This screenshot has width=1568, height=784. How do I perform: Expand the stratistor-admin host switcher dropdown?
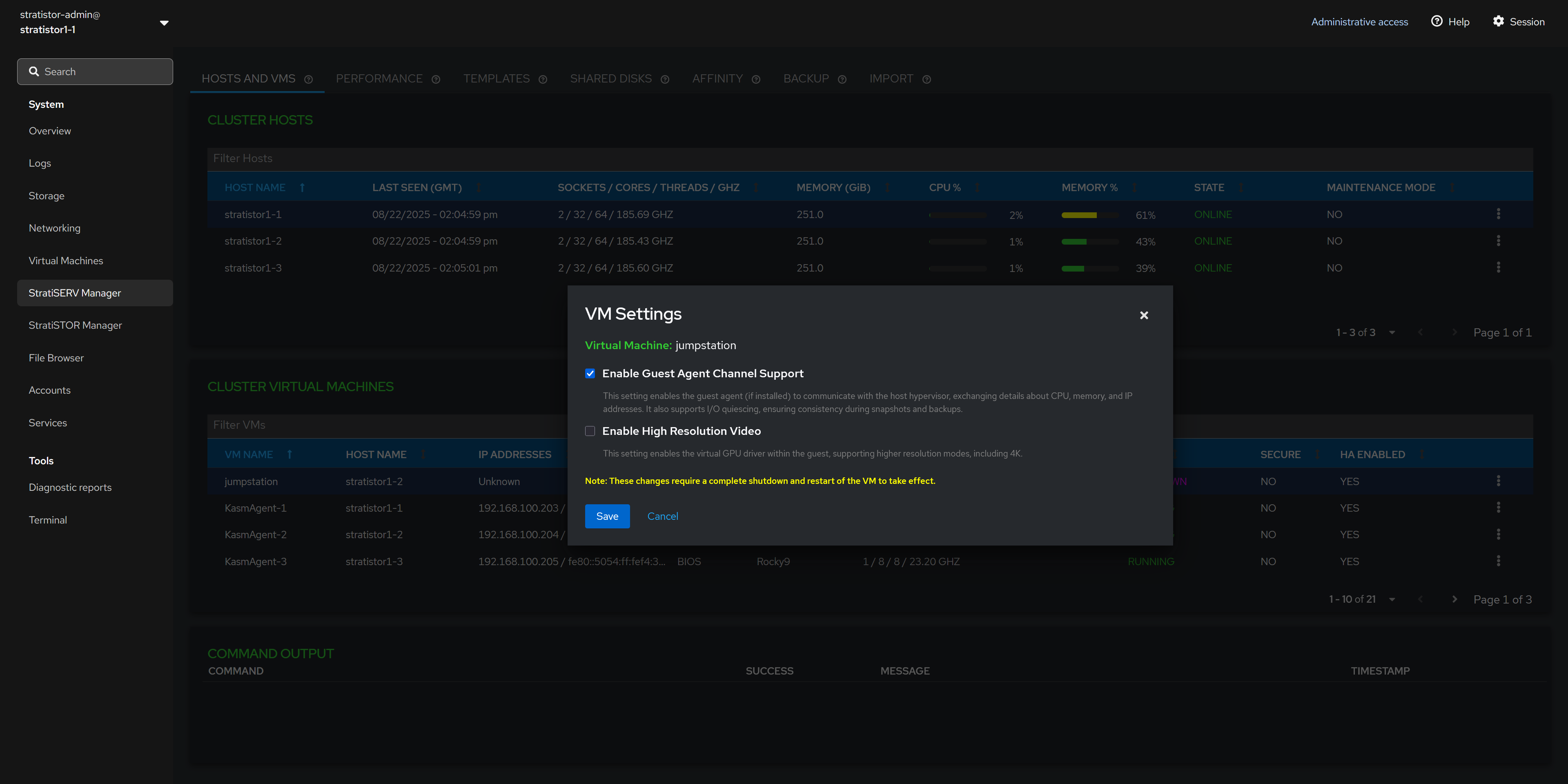tap(164, 23)
